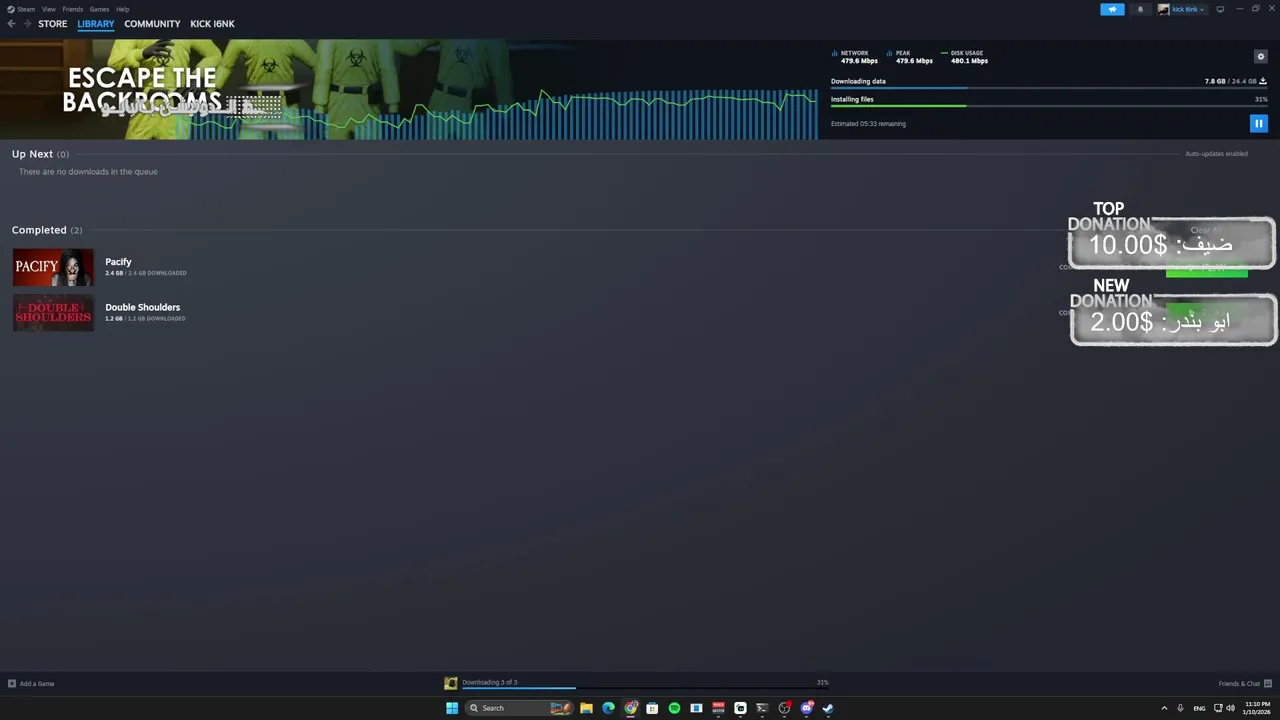Image resolution: width=1280 pixels, height=720 pixels.
Task: Open the terminal icon in taskbar
Action: pos(762,708)
